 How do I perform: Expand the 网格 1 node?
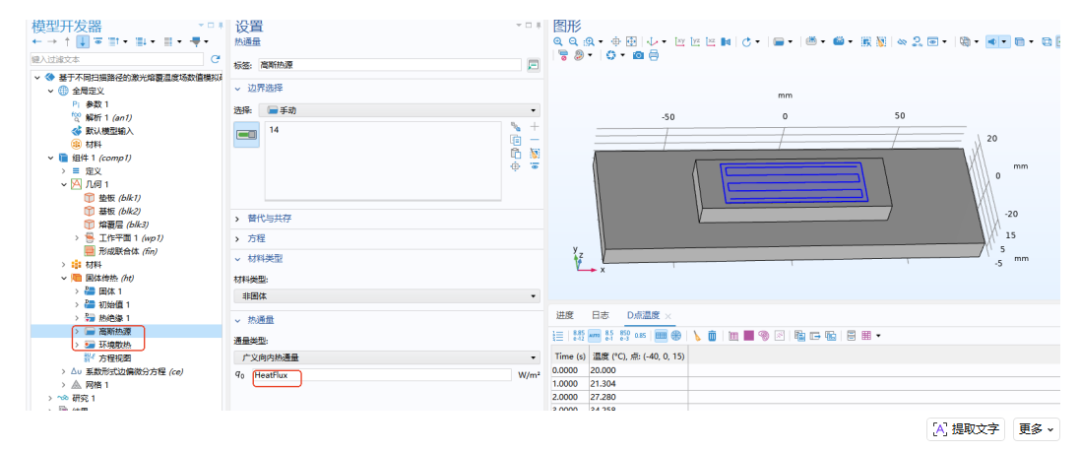tap(63, 384)
